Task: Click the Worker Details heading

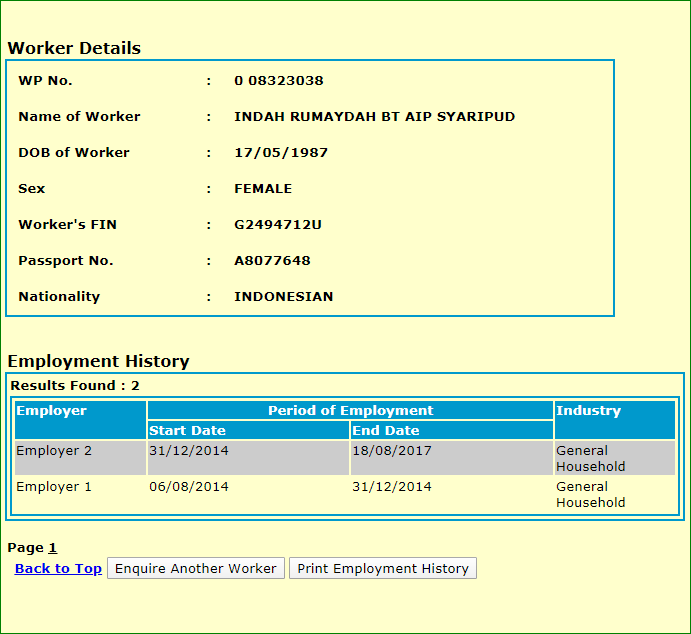Action: 74,48
